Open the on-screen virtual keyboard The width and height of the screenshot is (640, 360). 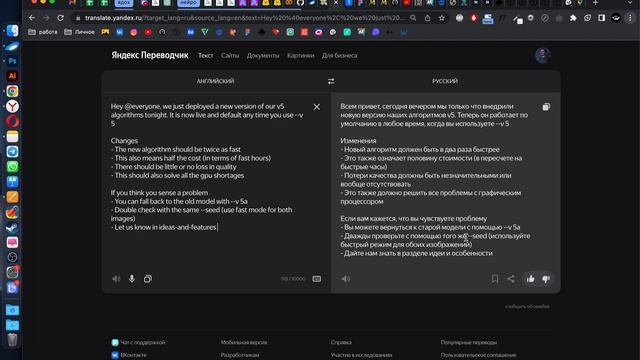click(317, 279)
